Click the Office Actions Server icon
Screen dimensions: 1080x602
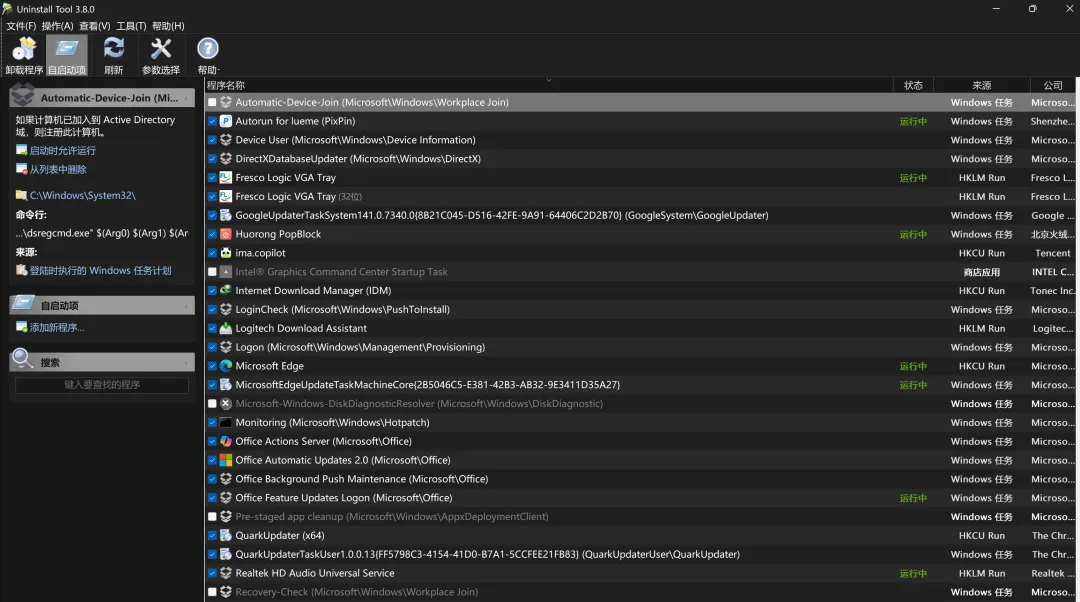point(225,442)
